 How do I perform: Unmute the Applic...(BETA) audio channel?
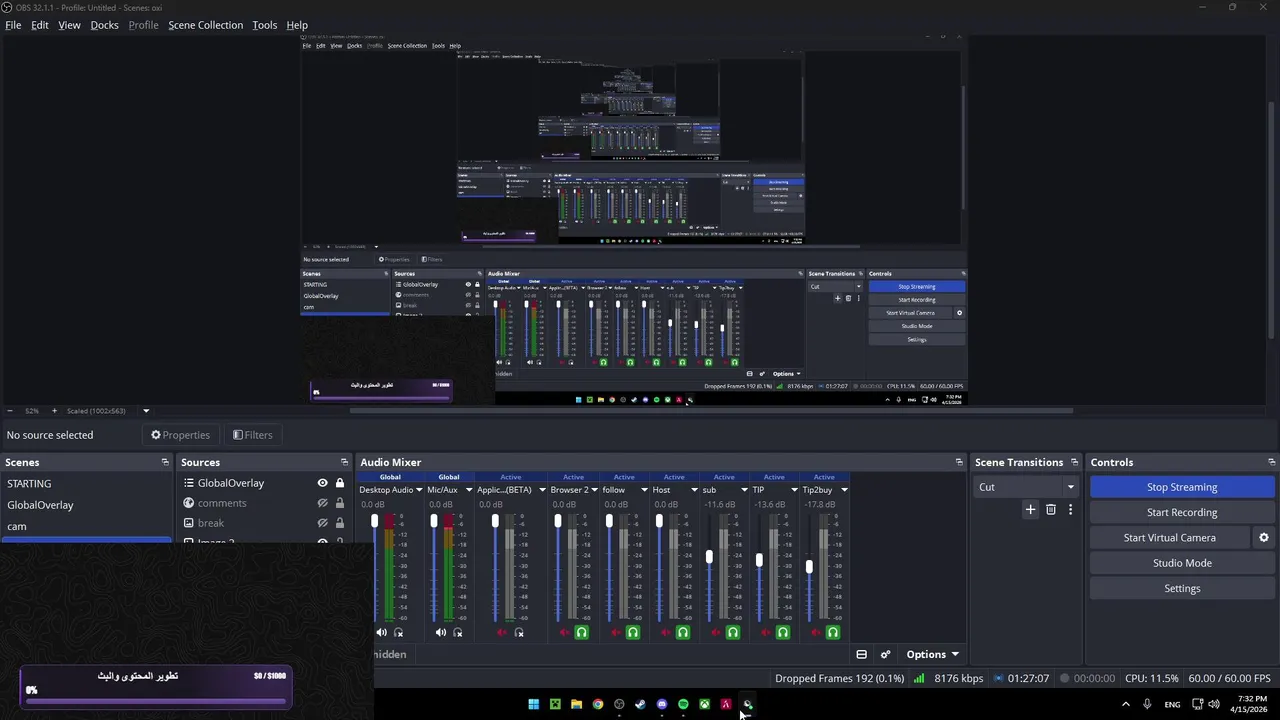[x=502, y=632]
